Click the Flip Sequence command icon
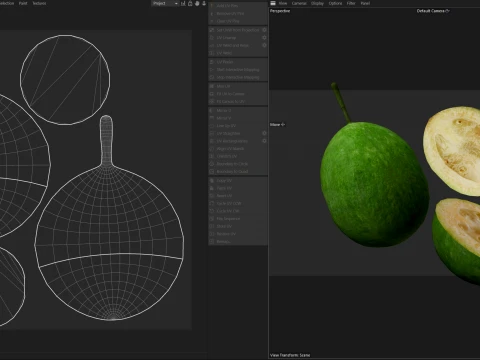Screen dimensions: 480x360 click(x=211, y=219)
